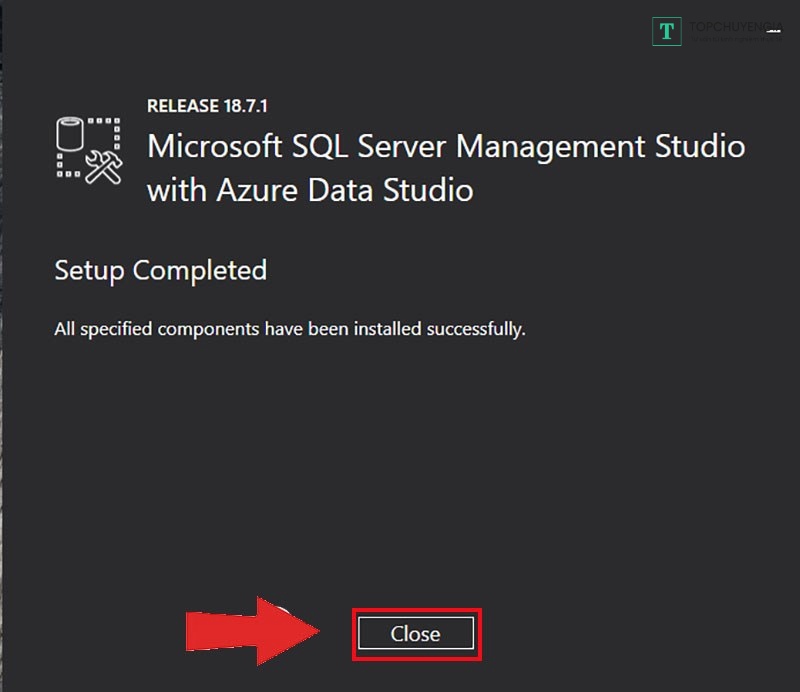Click the SSMS setup tools icon
Screen dimensions: 800x692
[88, 150]
